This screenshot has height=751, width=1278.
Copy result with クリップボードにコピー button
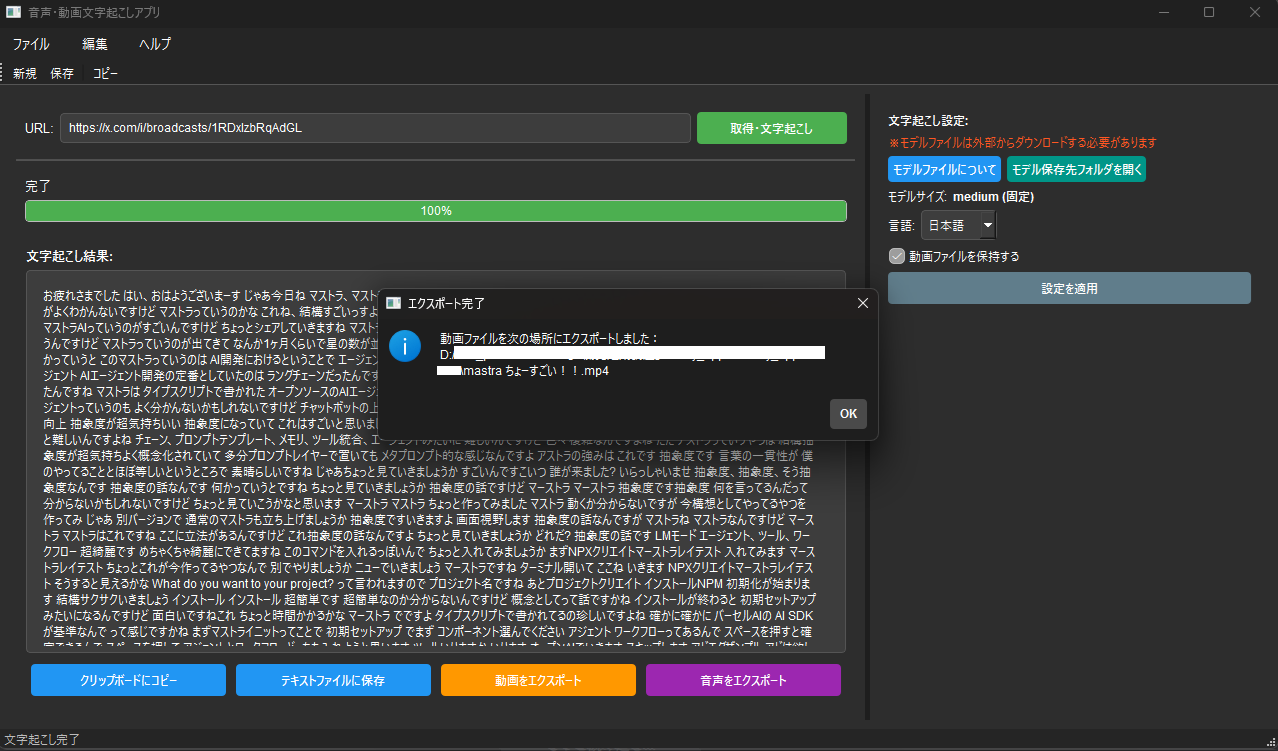tap(128, 680)
